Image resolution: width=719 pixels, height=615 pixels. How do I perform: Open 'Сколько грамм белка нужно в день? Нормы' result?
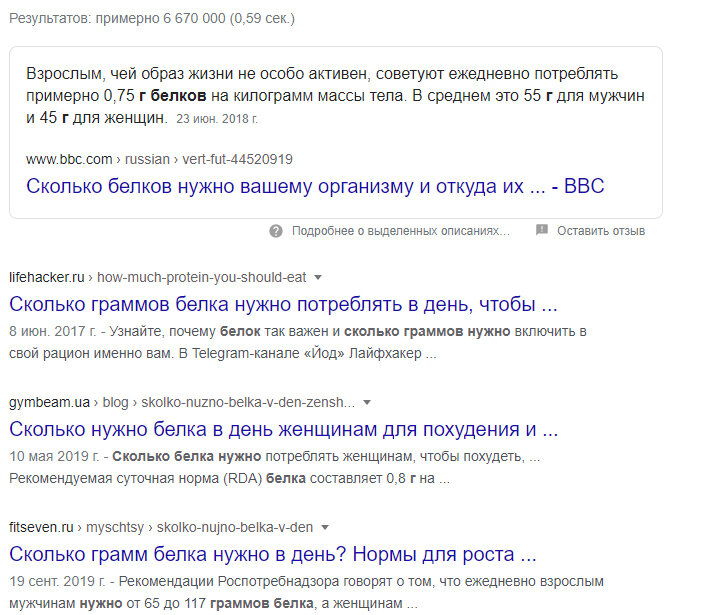(x=272, y=554)
